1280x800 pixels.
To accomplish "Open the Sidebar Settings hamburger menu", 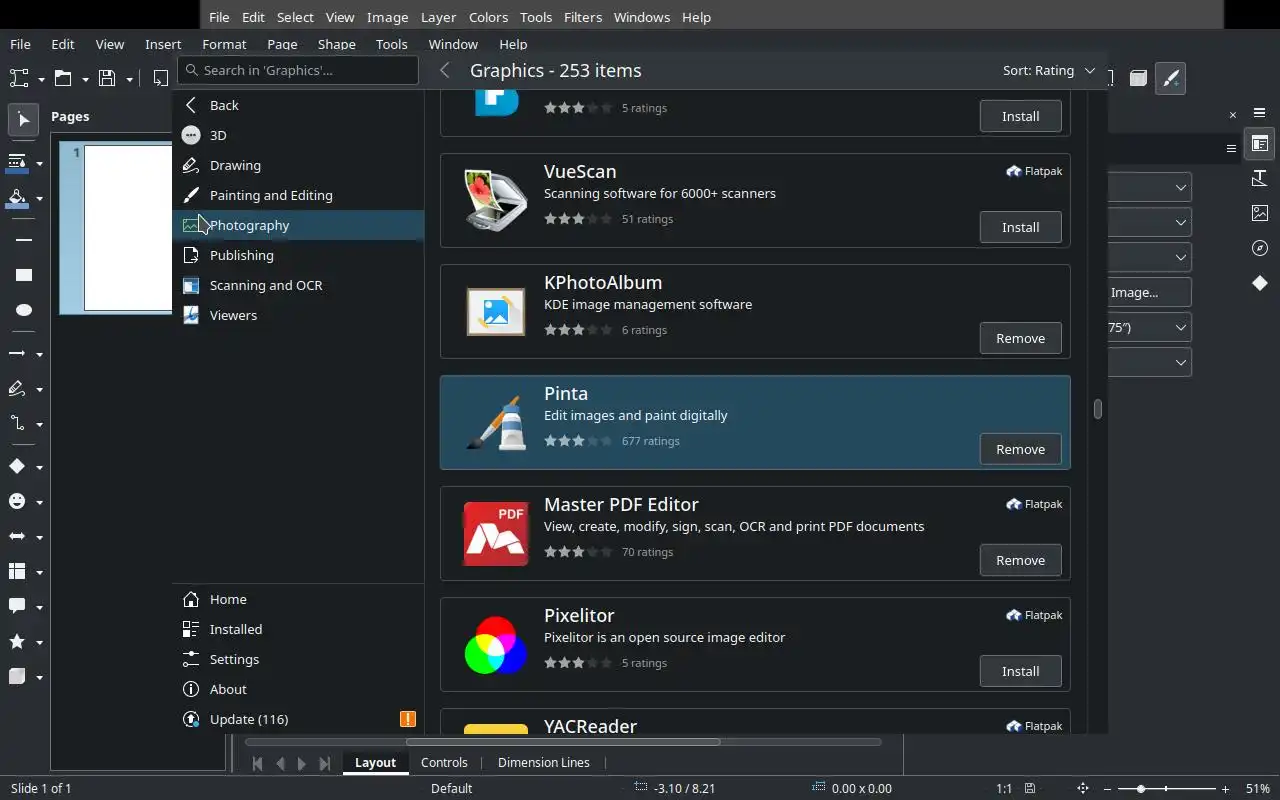I will 1260,113.
